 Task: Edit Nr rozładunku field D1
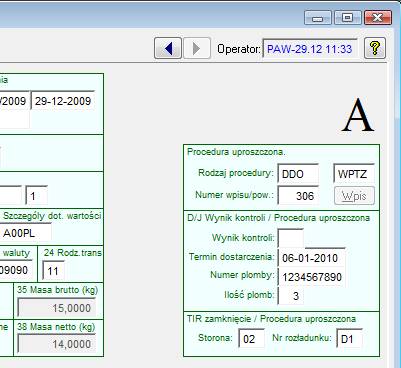349,339
